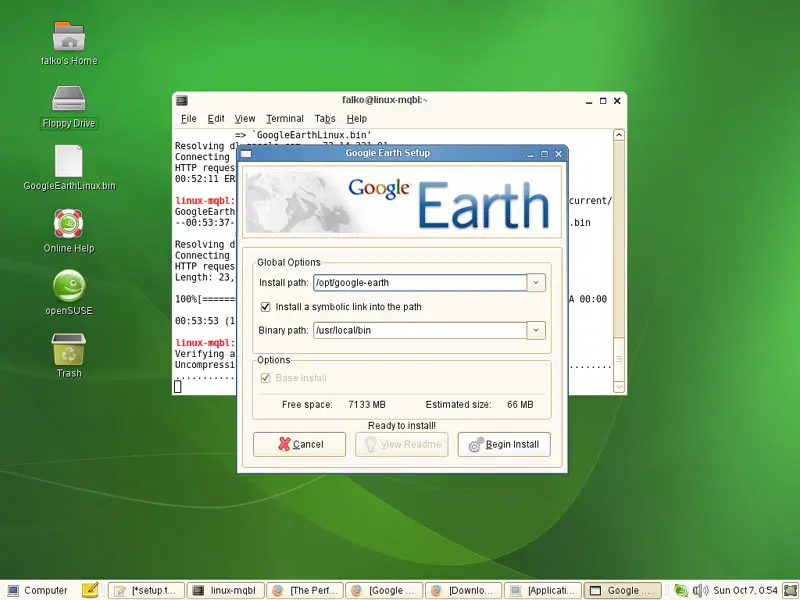This screenshot has width=800, height=600.
Task: Click the Google Earth banner image
Action: pyautogui.click(x=402, y=202)
